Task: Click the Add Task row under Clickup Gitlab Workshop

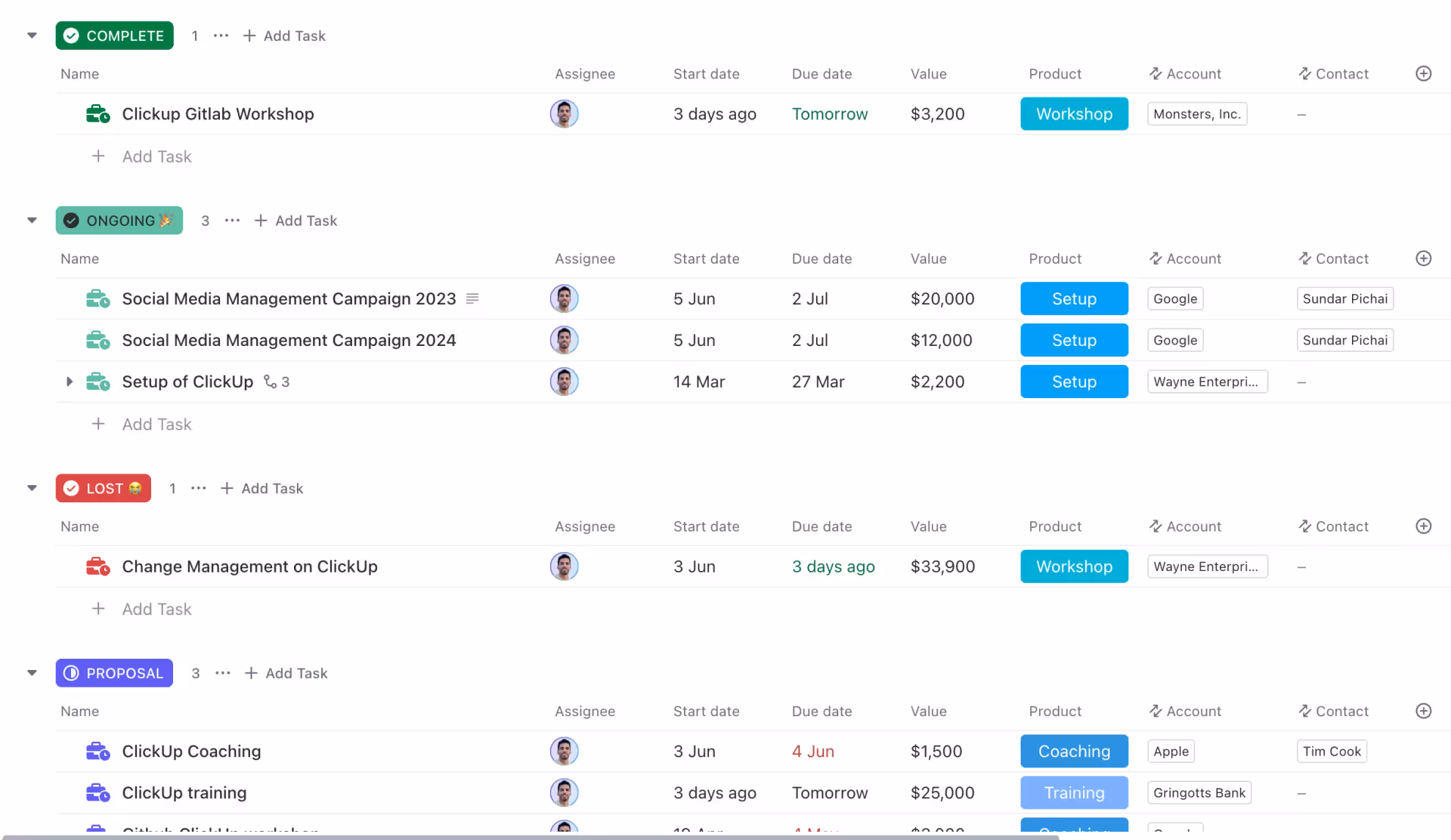Action: pyautogui.click(x=156, y=156)
